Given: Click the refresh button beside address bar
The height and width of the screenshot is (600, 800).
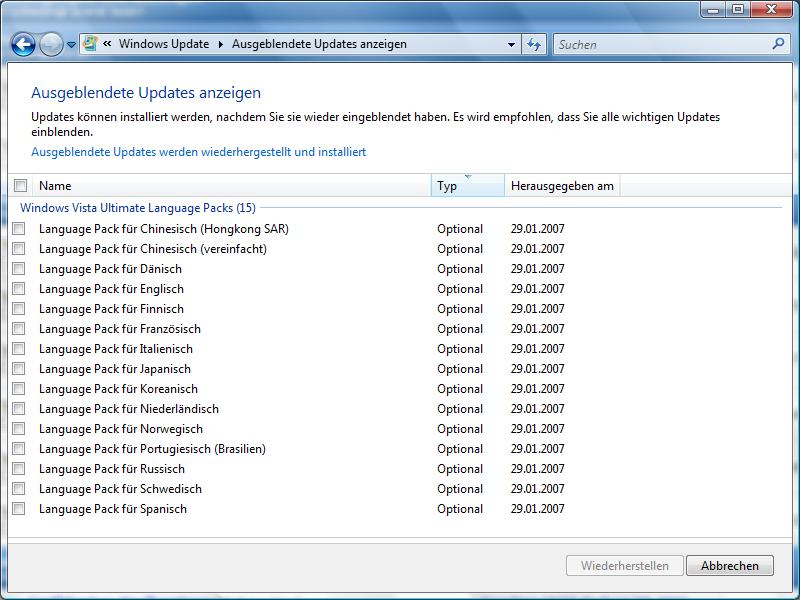Looking at the screenshot, I should [534, 45].
